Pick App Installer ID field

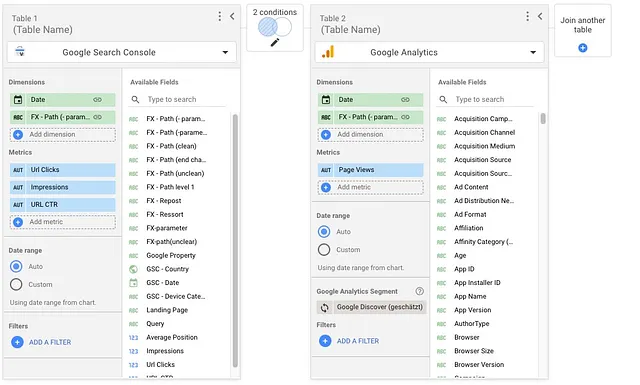(477, 283)
